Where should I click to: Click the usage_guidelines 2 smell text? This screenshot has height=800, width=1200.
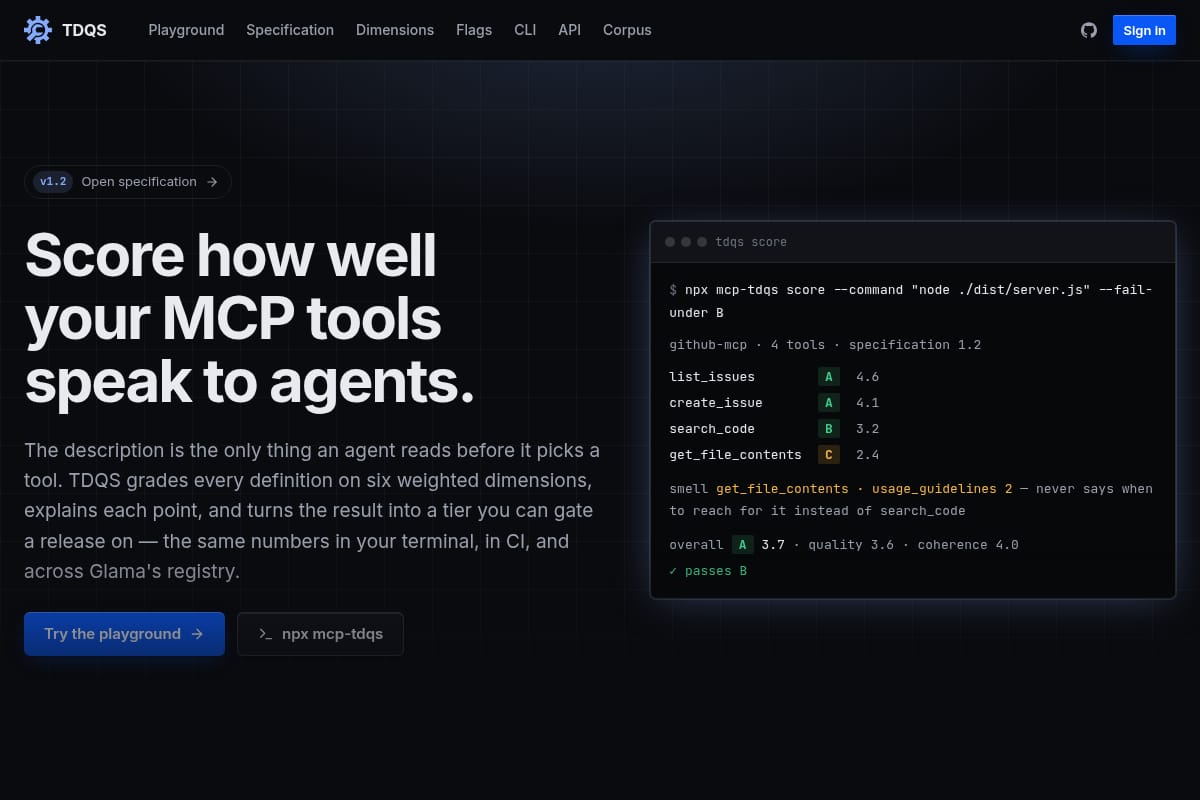942,489
